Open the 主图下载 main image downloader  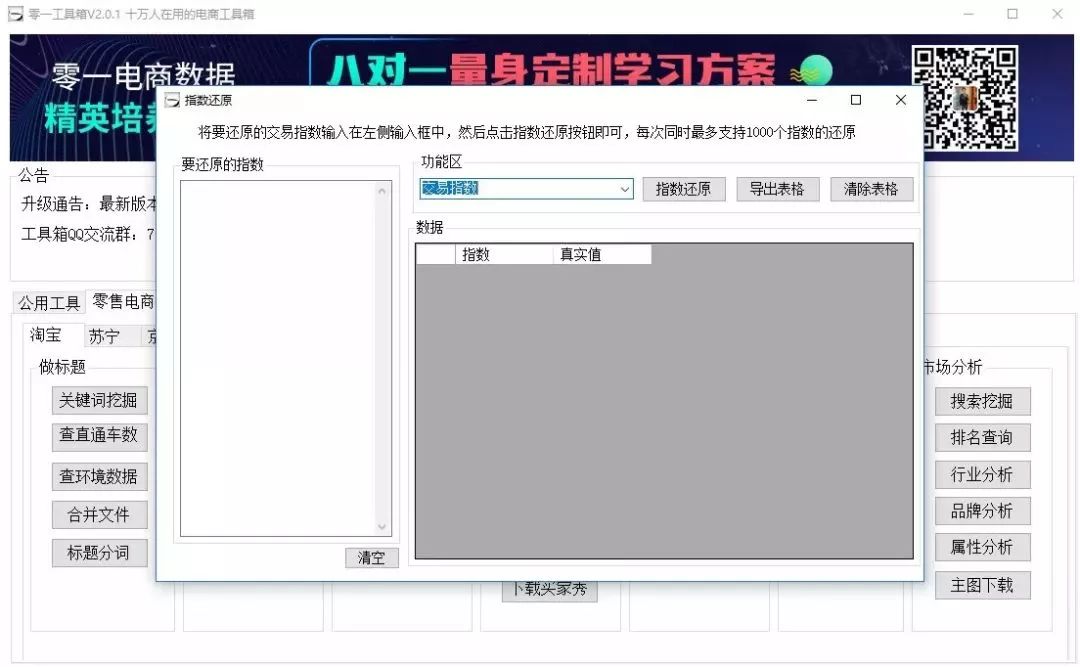(x=982, y=585)
